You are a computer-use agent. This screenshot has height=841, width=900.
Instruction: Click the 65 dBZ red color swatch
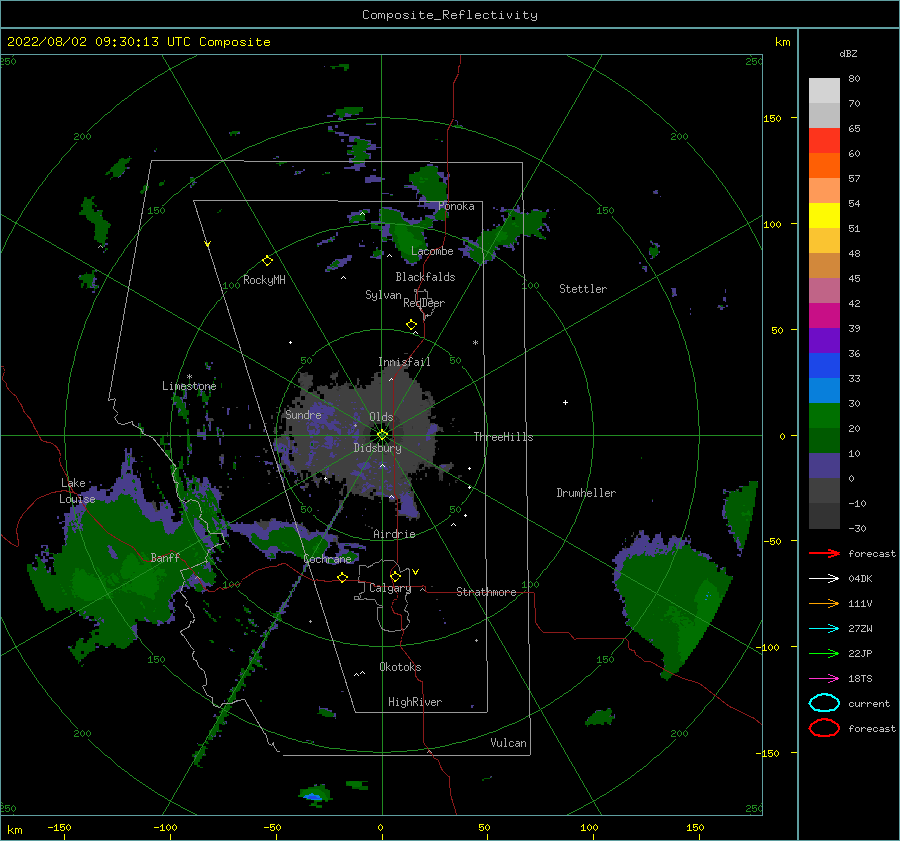click(824, 141)
